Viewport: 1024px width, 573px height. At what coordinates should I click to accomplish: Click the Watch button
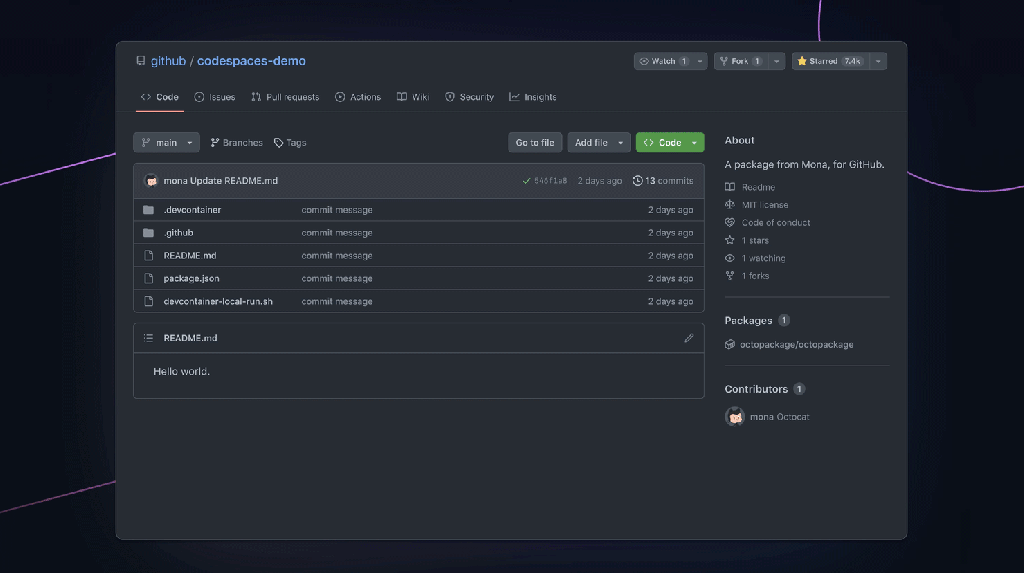coord(664,61)
